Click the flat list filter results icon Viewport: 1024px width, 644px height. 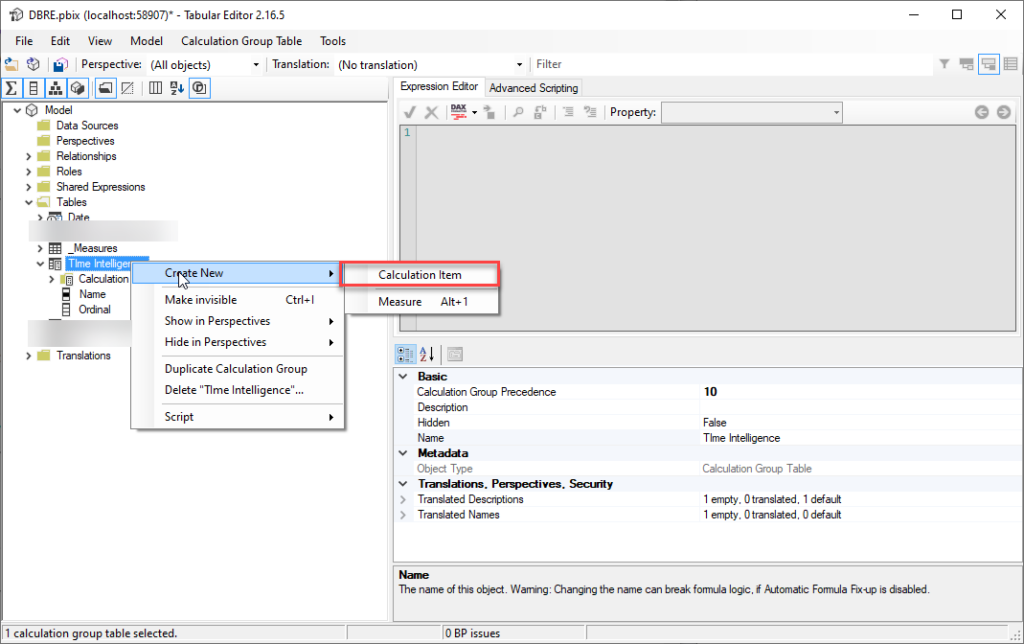pos(1011,64)
